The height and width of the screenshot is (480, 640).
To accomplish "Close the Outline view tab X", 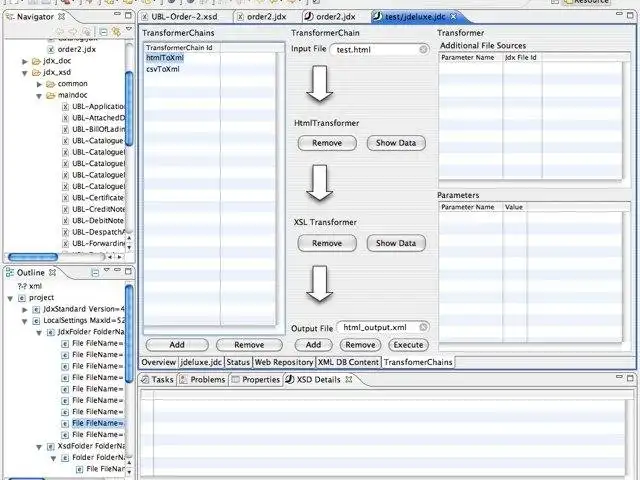I will click(52, 272).
